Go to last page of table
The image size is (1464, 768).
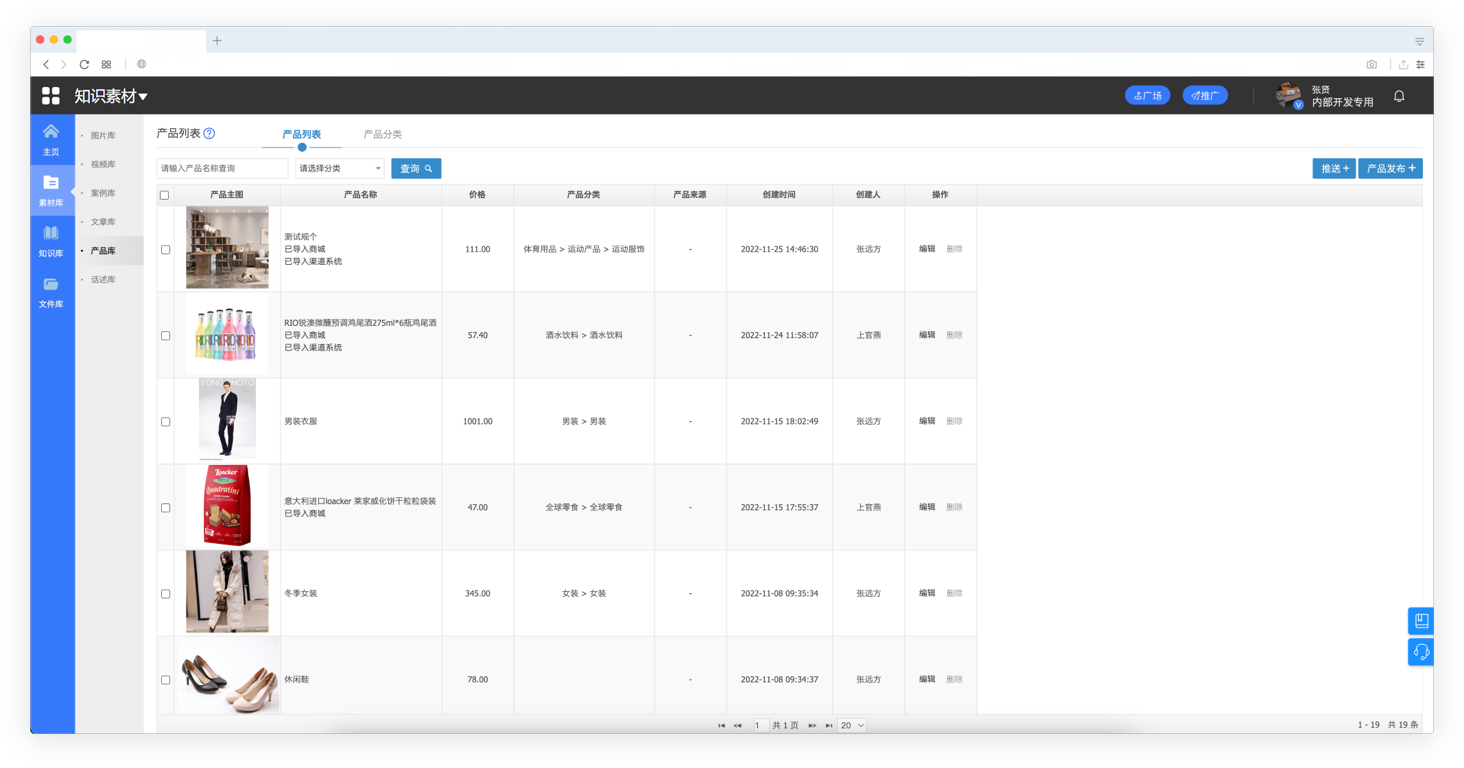[829, 726]
